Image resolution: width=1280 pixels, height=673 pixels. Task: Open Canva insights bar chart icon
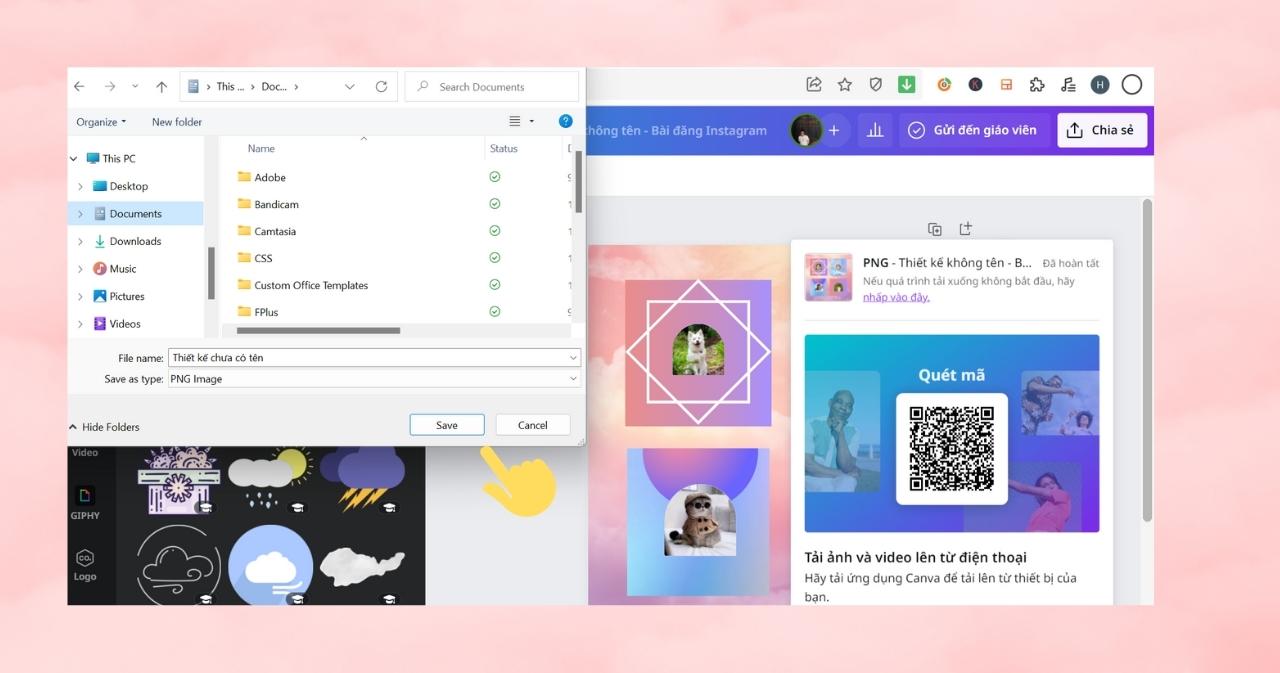tap(875, 130)
